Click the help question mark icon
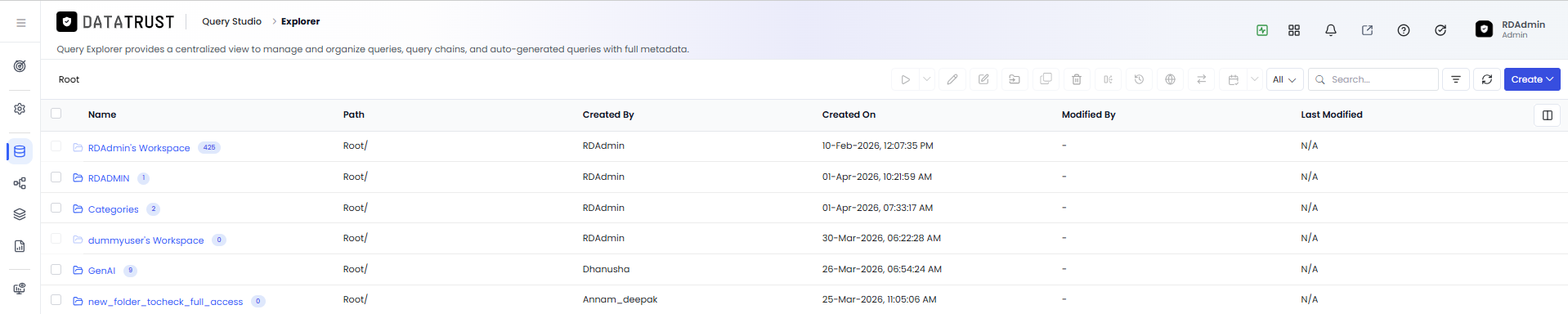1568x314 pixels. [x=1404, y=30]
